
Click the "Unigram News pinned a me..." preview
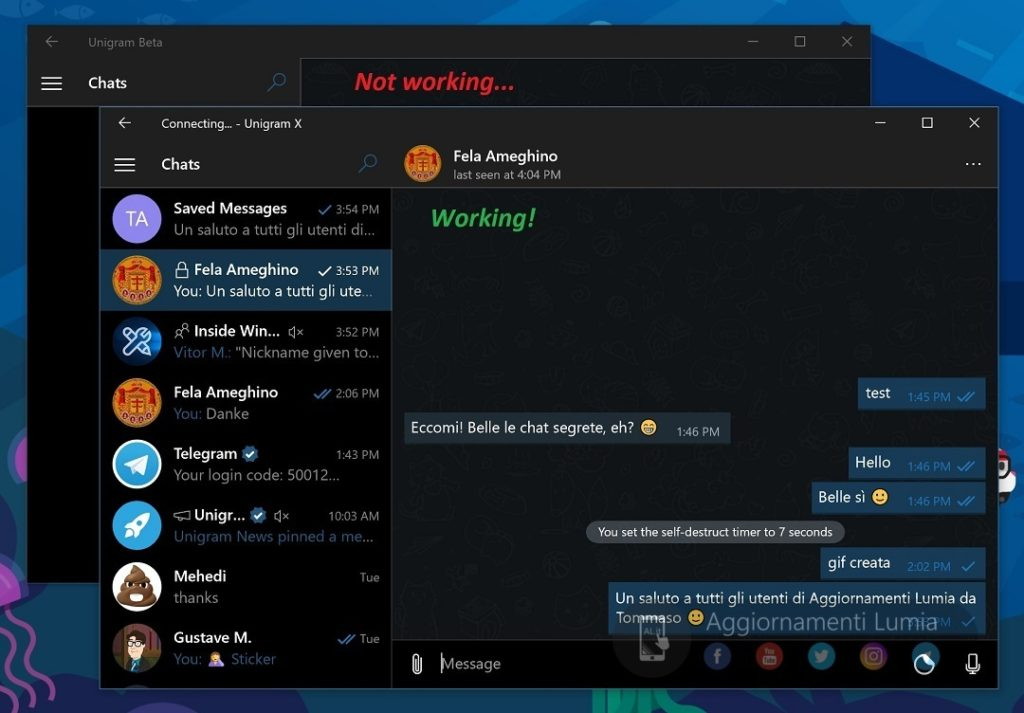[274, 537]
